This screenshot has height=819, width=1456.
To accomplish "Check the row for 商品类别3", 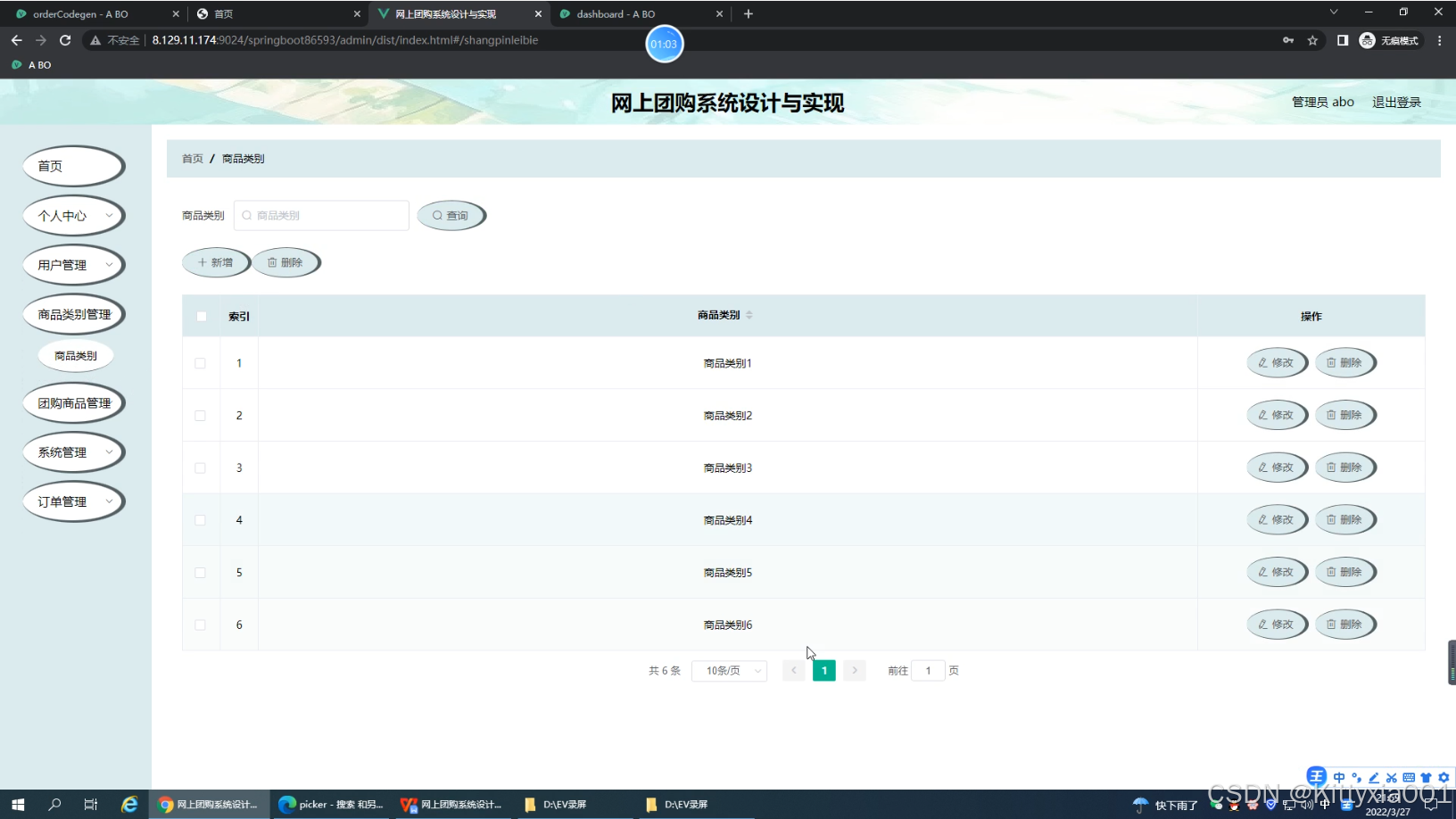I will [200, 467].
